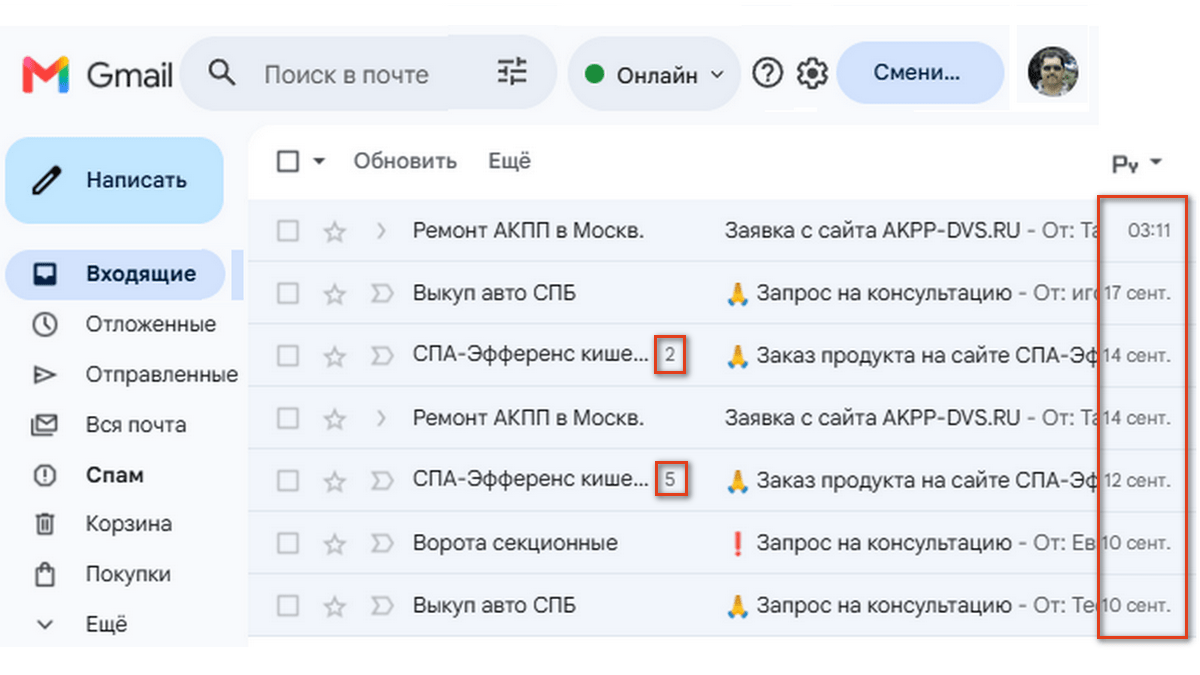
Task: Click the Смени... button
Action: [x=920, y=73]
